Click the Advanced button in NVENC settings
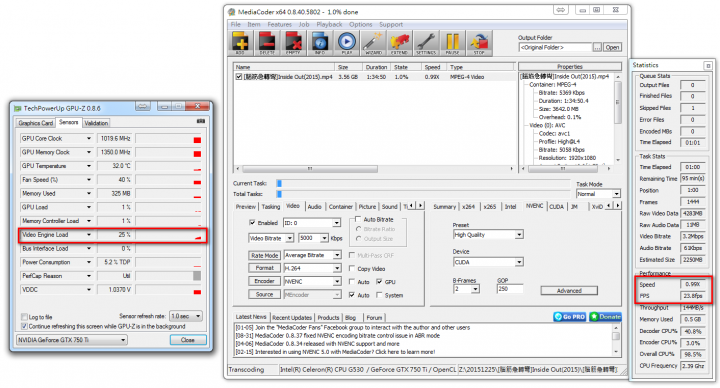The height and width of the screenshot is (388, 720). (569, 291)
